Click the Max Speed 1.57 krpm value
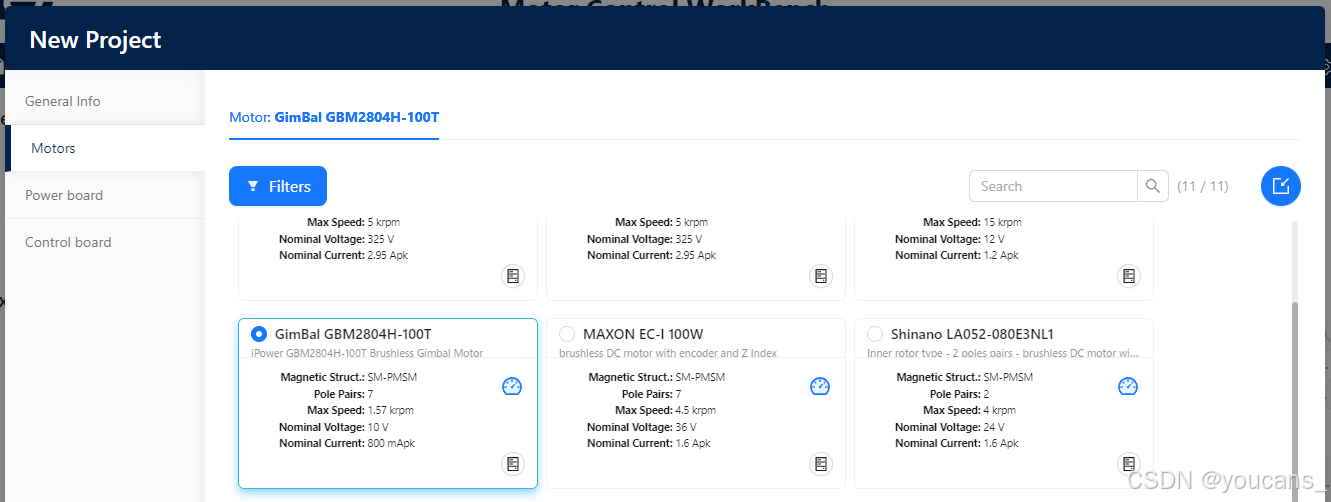This screenshot has width=1331, height=502. 390,410
